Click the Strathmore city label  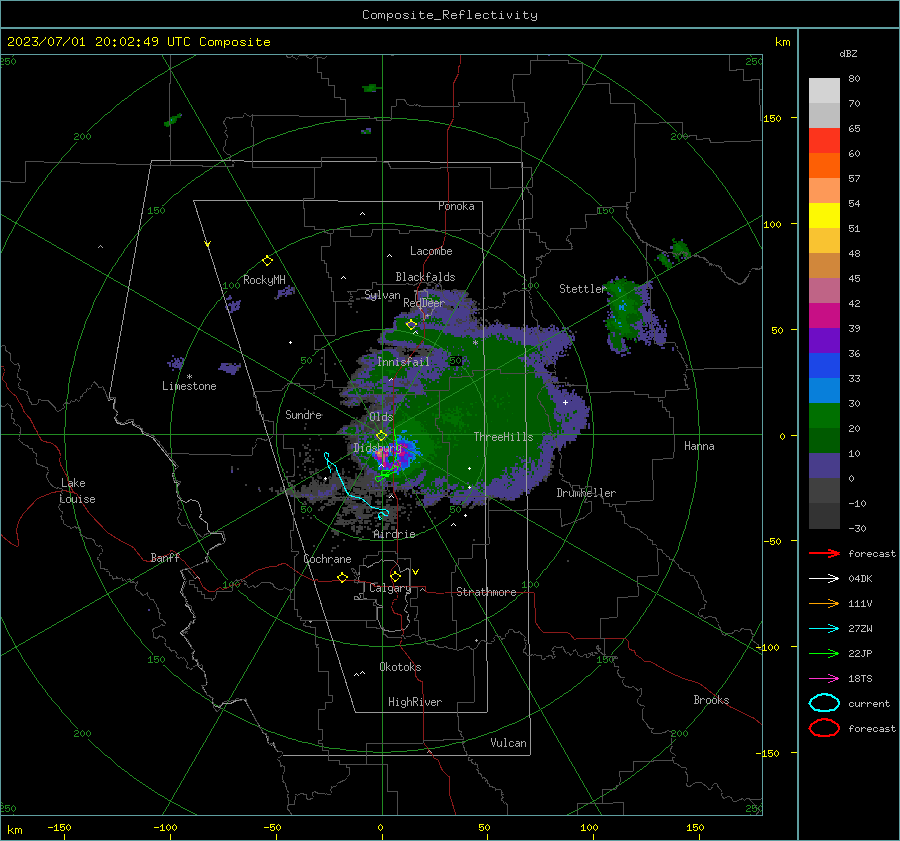pyautogui.click(x=486, y=592)
